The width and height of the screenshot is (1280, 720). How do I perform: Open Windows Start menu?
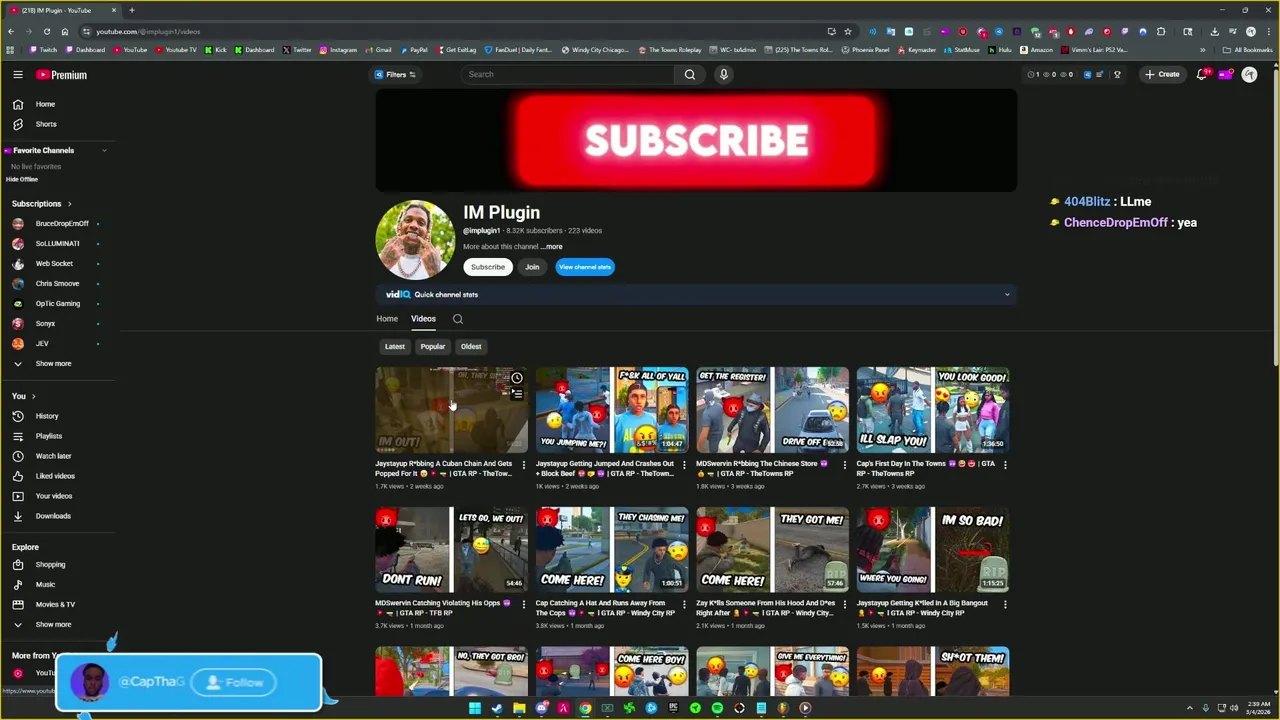point(475,708)
